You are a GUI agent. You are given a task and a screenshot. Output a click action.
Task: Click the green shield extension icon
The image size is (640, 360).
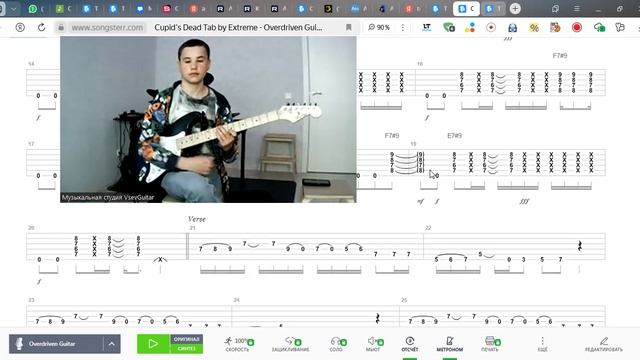click(x=449, y=27)
